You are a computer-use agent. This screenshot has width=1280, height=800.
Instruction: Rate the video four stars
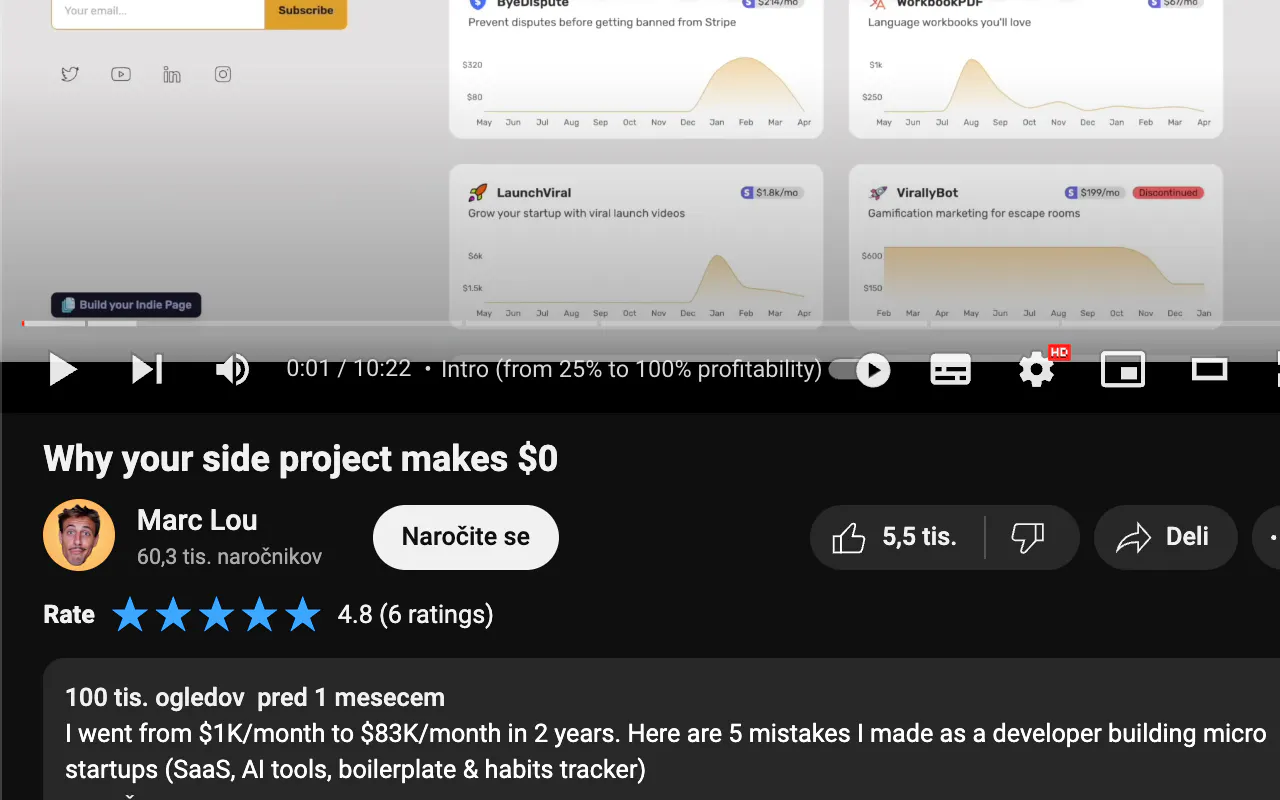pos(259,614)
